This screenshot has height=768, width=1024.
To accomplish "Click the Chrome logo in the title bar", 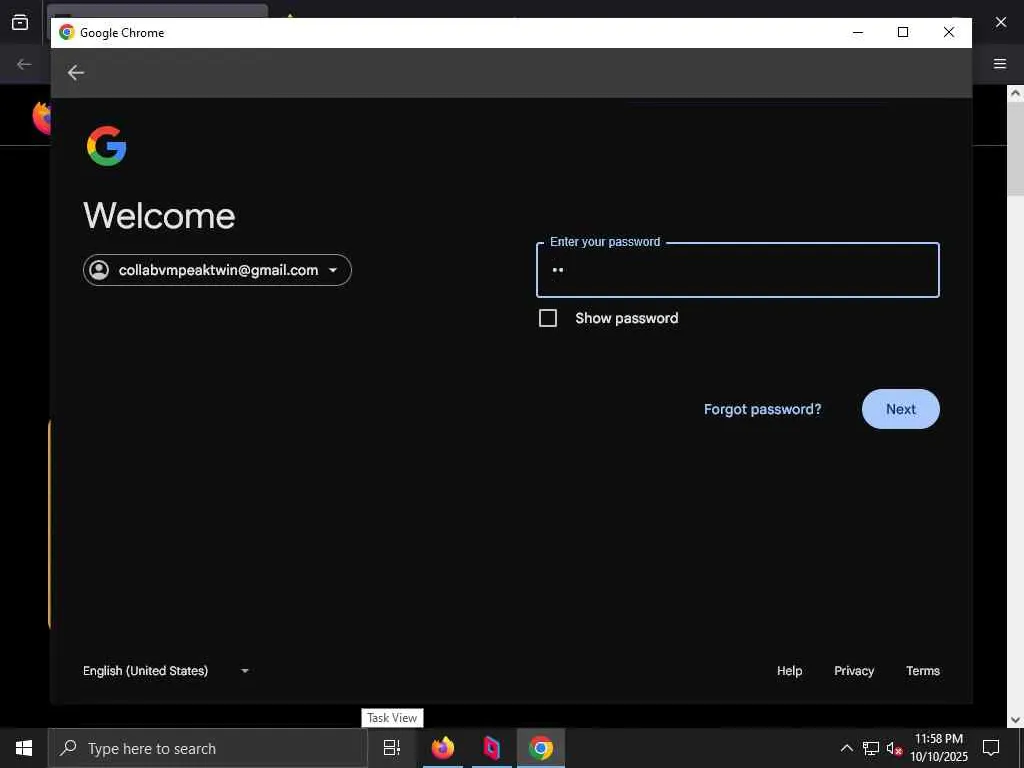I will (x=67, y=33).
